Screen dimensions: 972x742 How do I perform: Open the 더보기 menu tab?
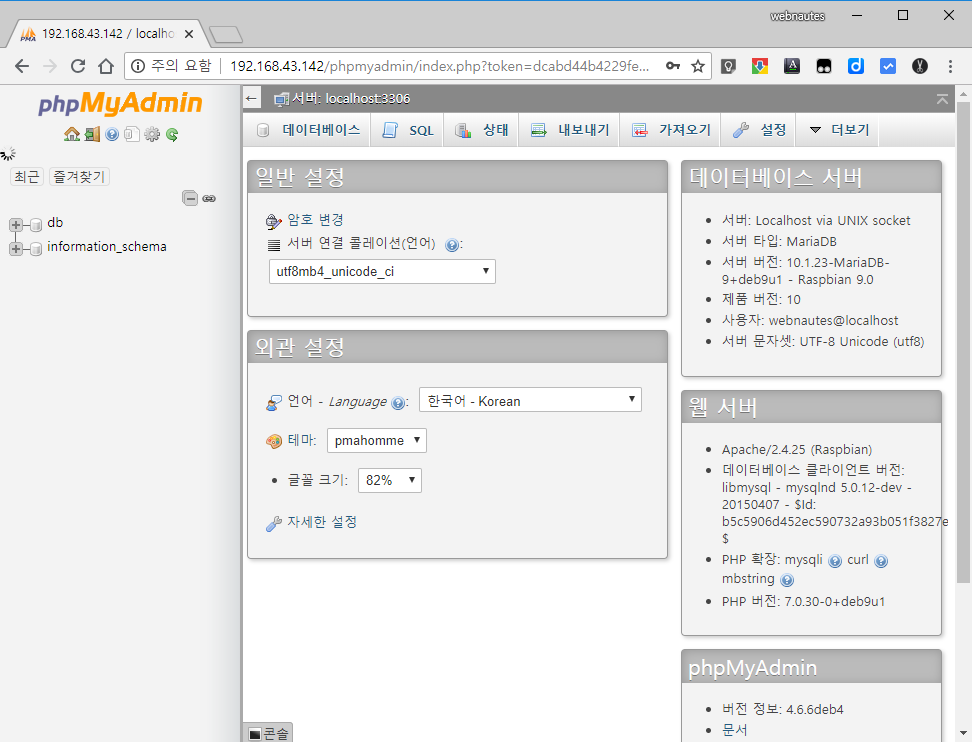(x=837, y=130)
